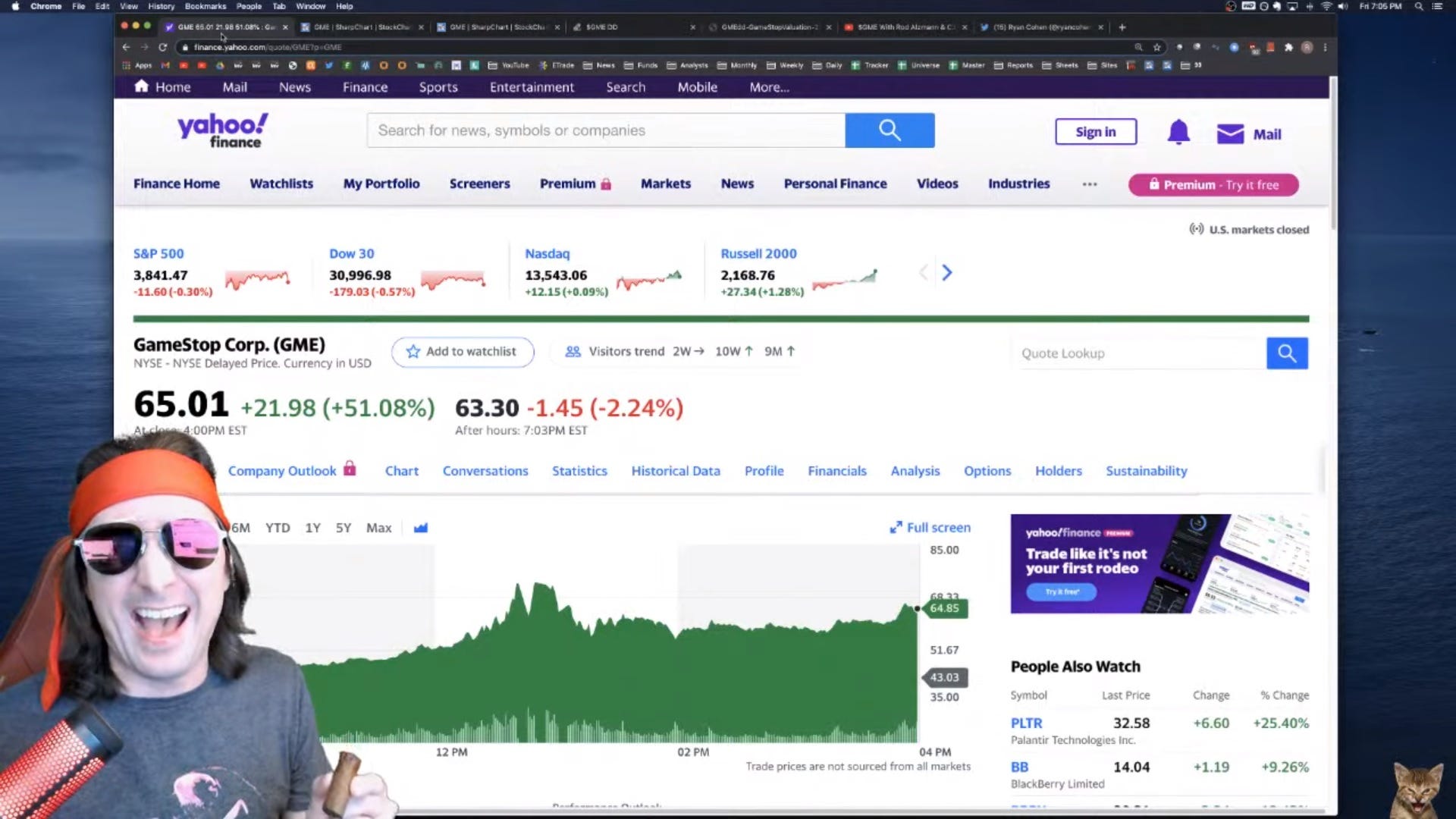Image resolution: width=1456 pixels, height=819 pixels.
Task: Click the Yahoo Finance logo
Action: tap(223, 130)
